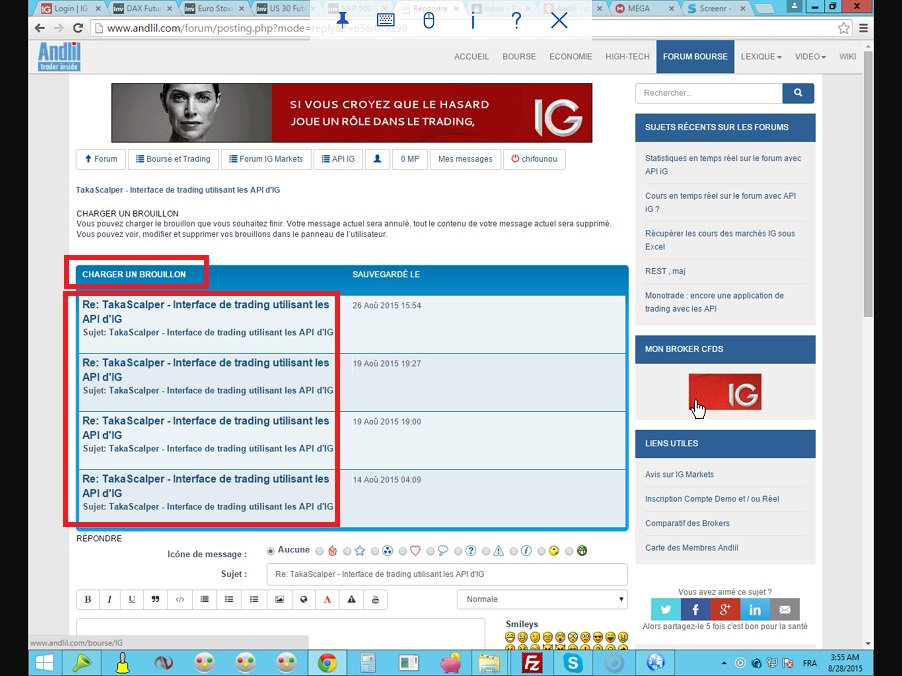This screenshot has height=676, width=902.
Task: Click the blue search magnifier button
Action: (x=798, y=93)
